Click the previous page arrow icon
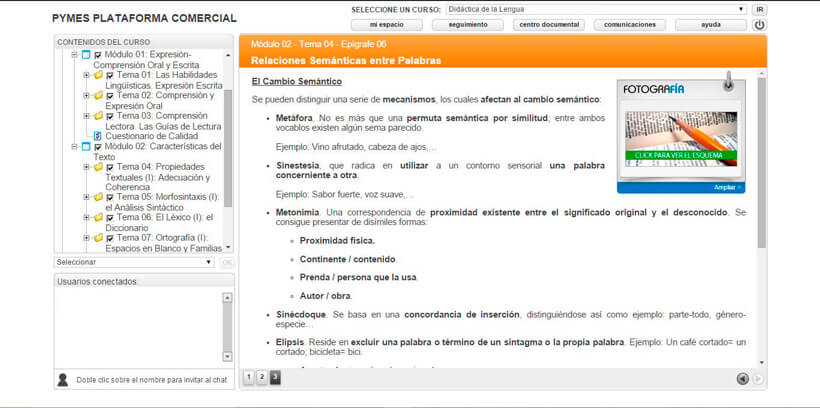Viewport: 820px width, 408px height. coord(743,379)
